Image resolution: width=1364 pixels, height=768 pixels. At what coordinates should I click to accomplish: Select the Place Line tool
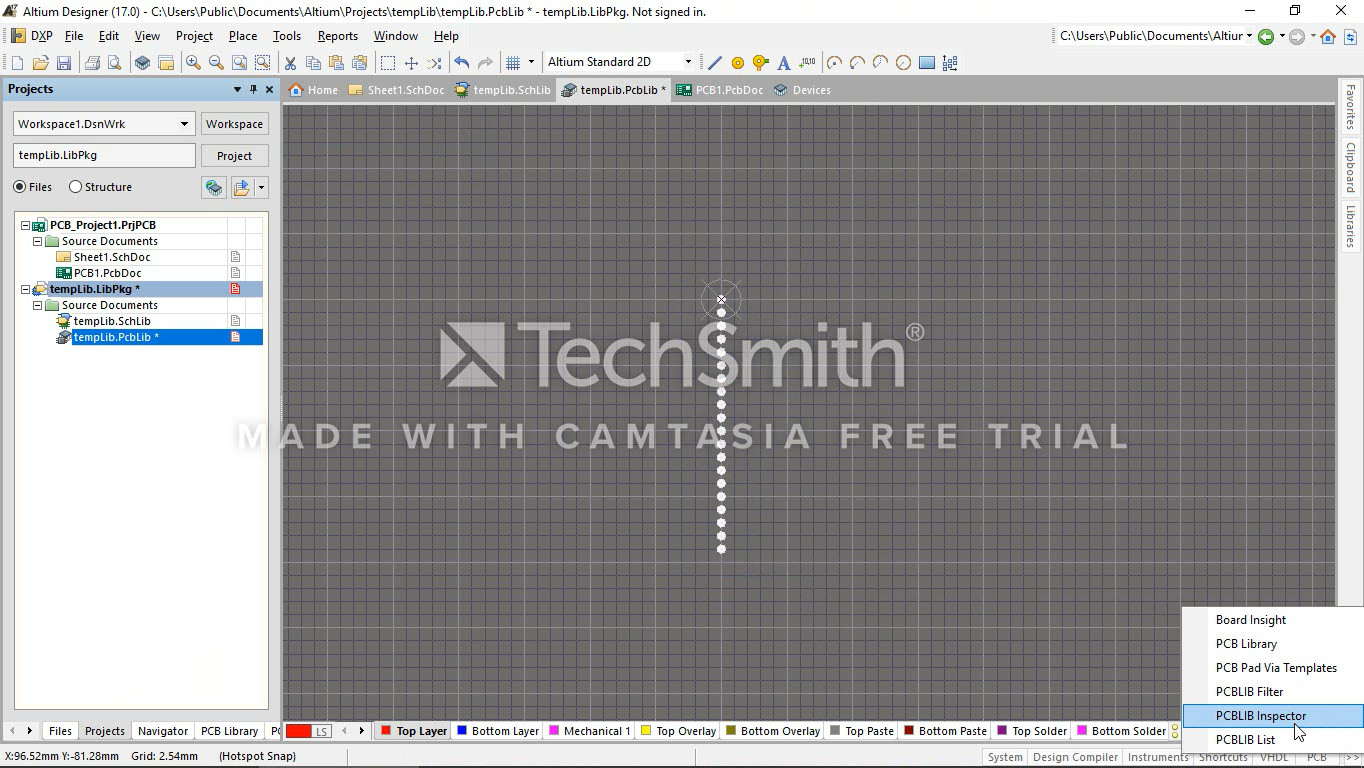pos(715,63)
